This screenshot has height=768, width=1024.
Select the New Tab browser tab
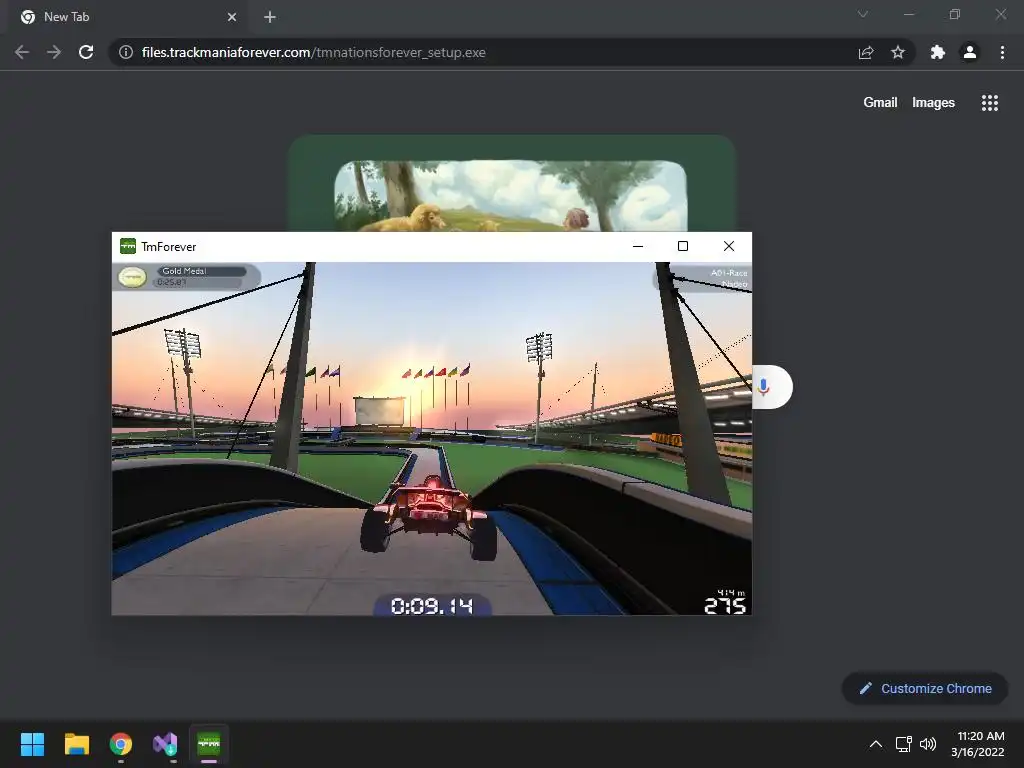(x=127, y=17)
